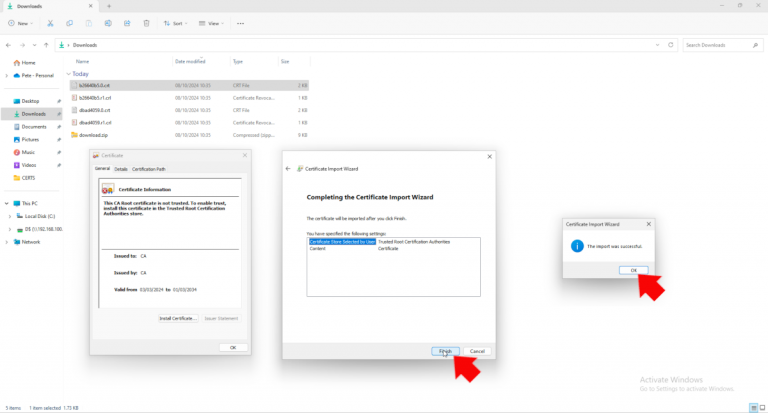Click the Delete trash icon in toolbar
The image size is (768, 413).
coord(146,22)
